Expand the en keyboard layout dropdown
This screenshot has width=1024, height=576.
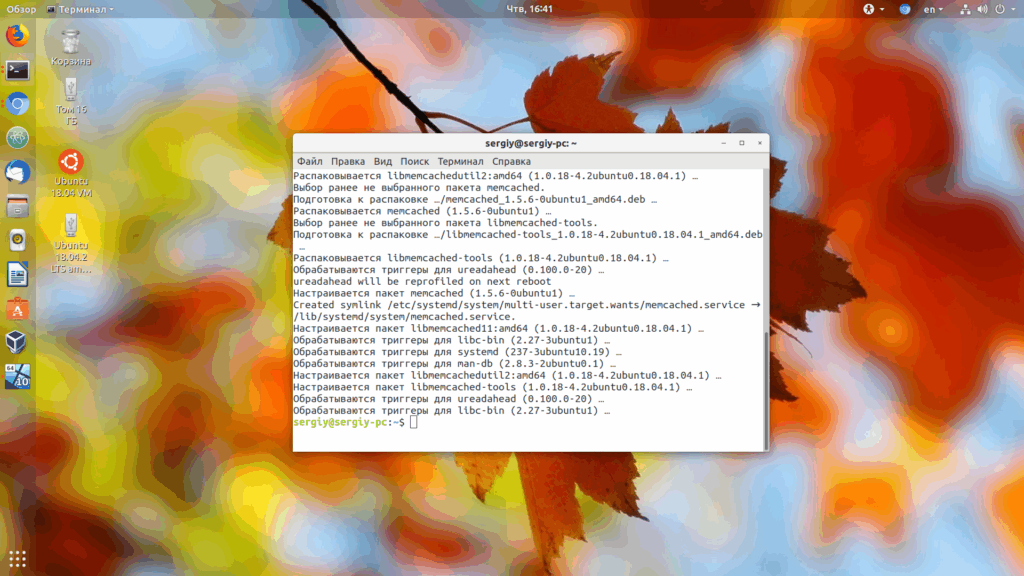click(933, 9)
